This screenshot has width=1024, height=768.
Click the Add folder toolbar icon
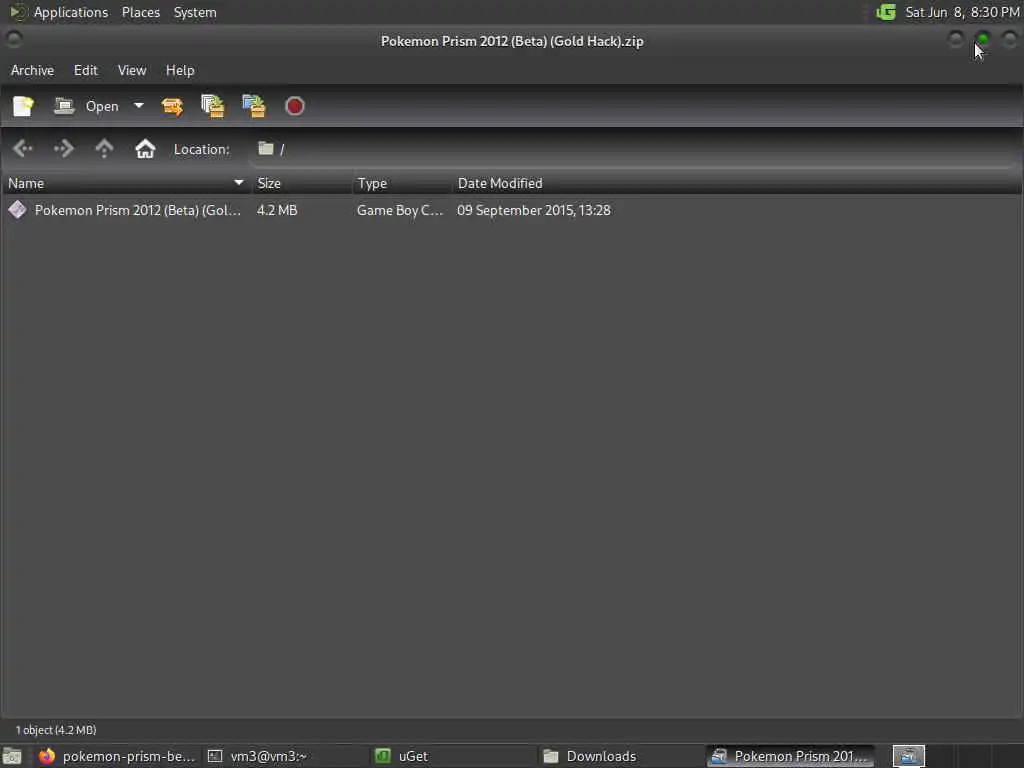click(x=254, y=106)
